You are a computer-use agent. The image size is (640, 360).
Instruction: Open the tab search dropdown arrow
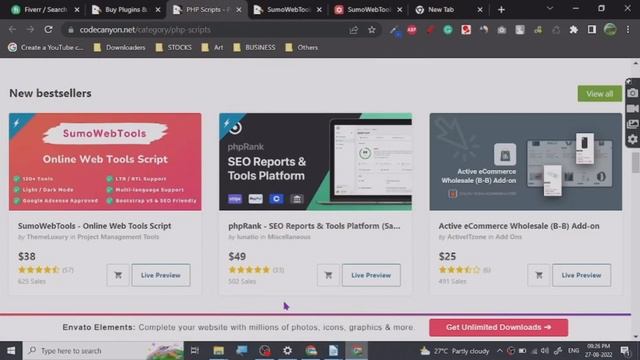(549, 9)
